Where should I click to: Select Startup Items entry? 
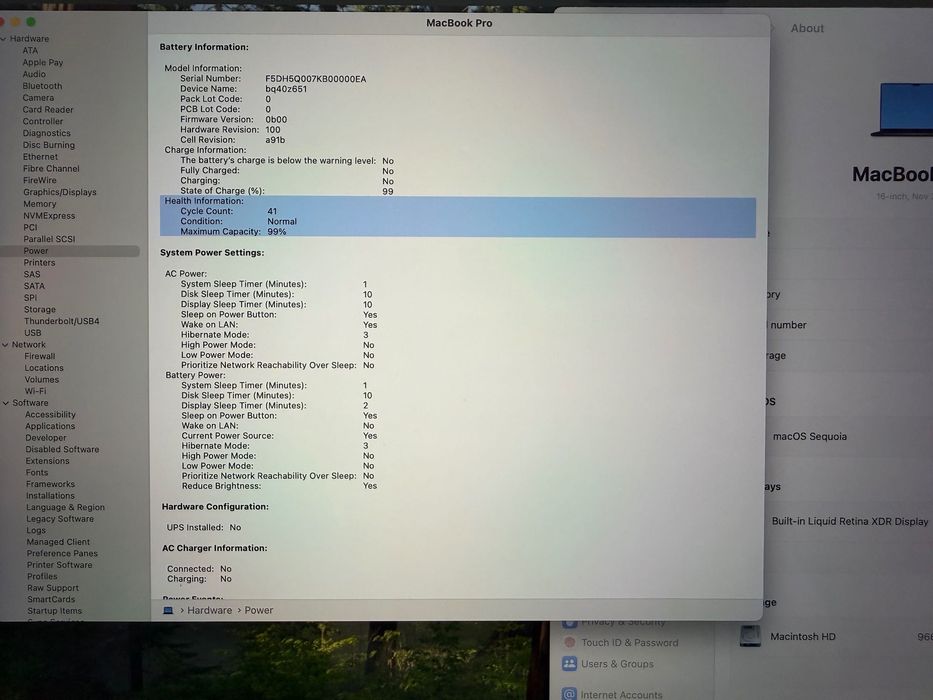pos(55,611)
